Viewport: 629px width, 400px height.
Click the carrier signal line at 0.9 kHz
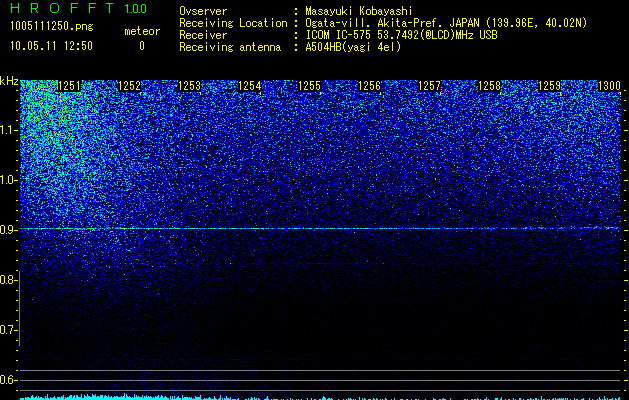tap(321, 228)
